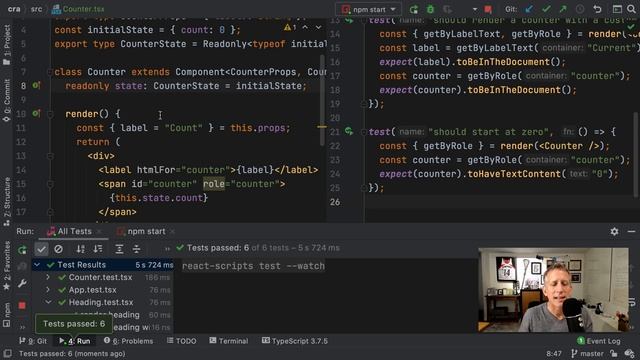Viewport: 640px width, 360px height.
Task: Select Heading.test.tsx in test results
Action: coord(101,302)
